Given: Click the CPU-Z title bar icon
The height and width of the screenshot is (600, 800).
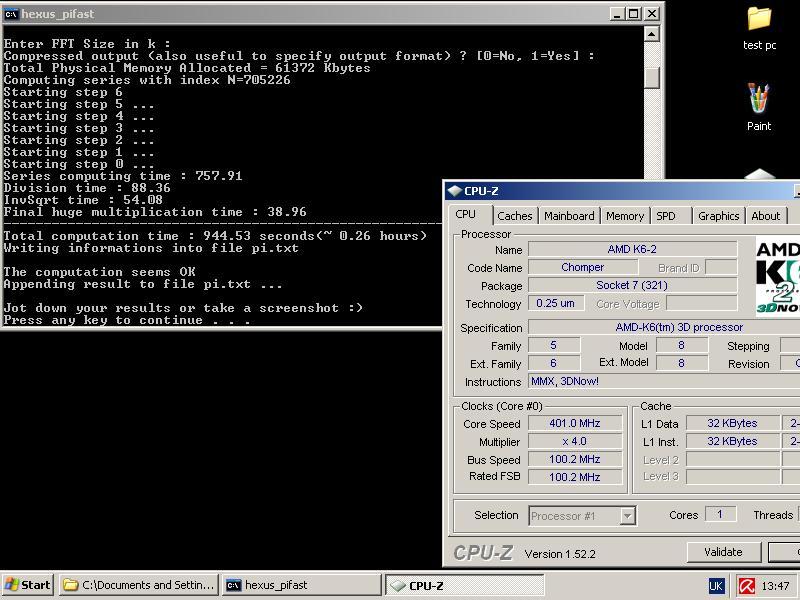Looking at the screenshot, I should [x=454, y=191].
